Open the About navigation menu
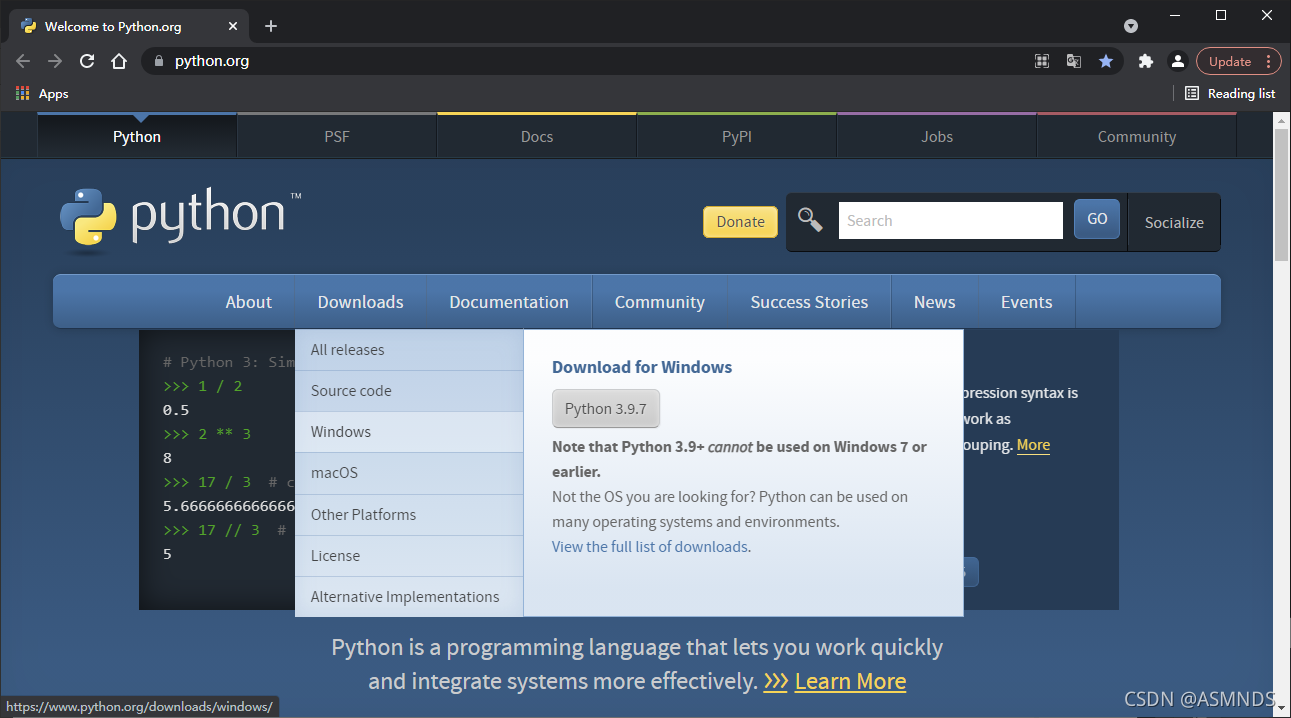 (249, 302)
